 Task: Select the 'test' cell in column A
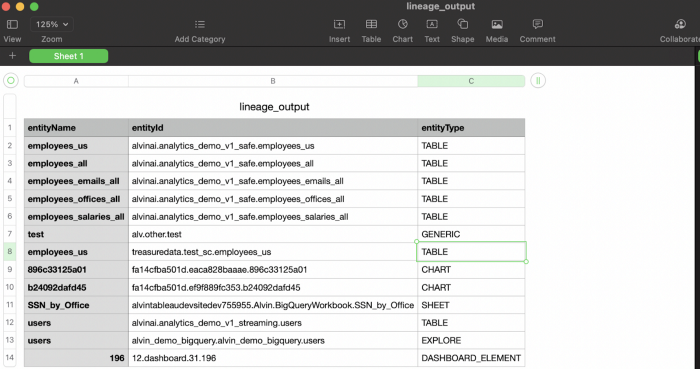76,234
